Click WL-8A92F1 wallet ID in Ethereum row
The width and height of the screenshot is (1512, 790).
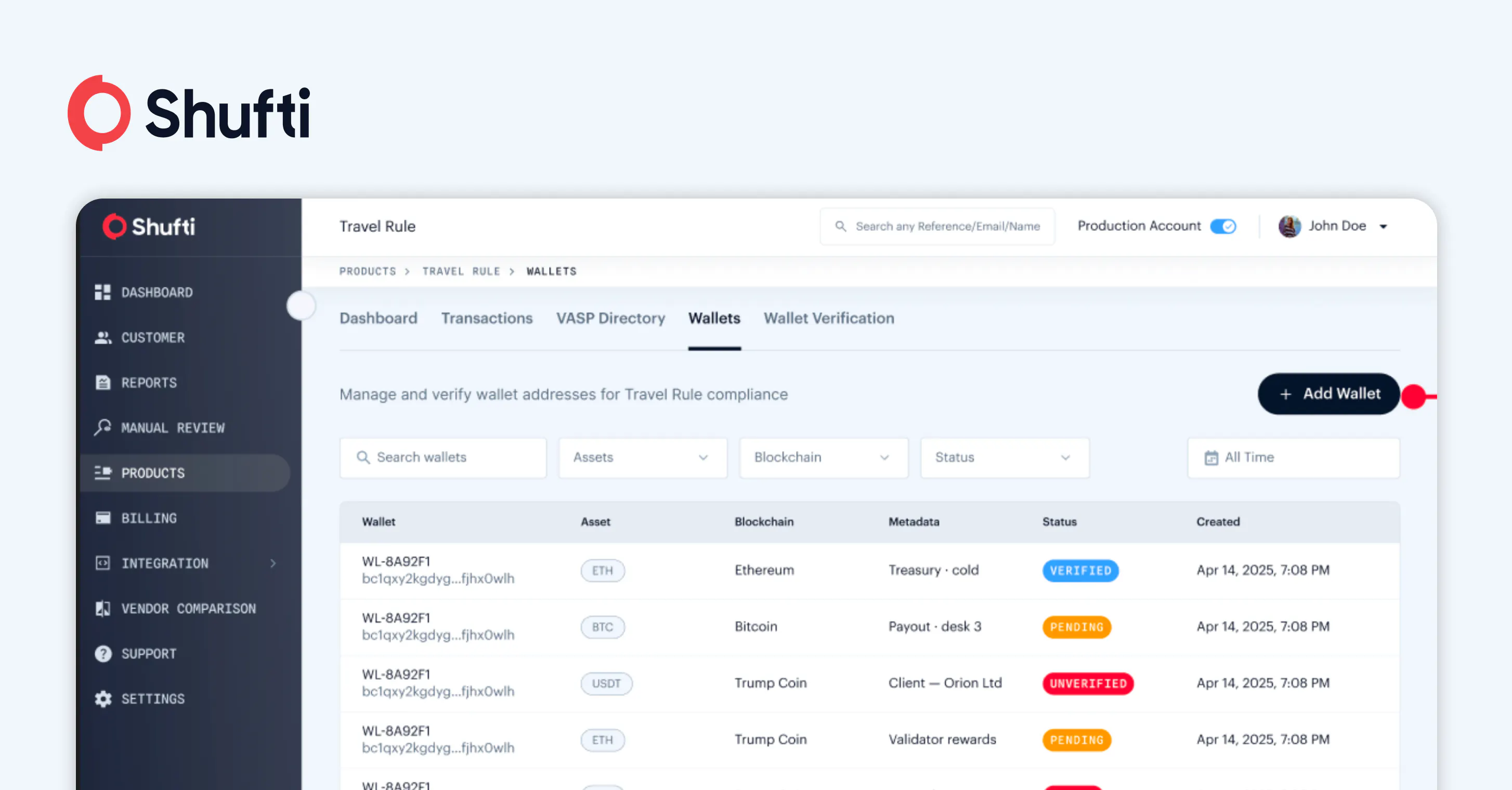point(396,562)
